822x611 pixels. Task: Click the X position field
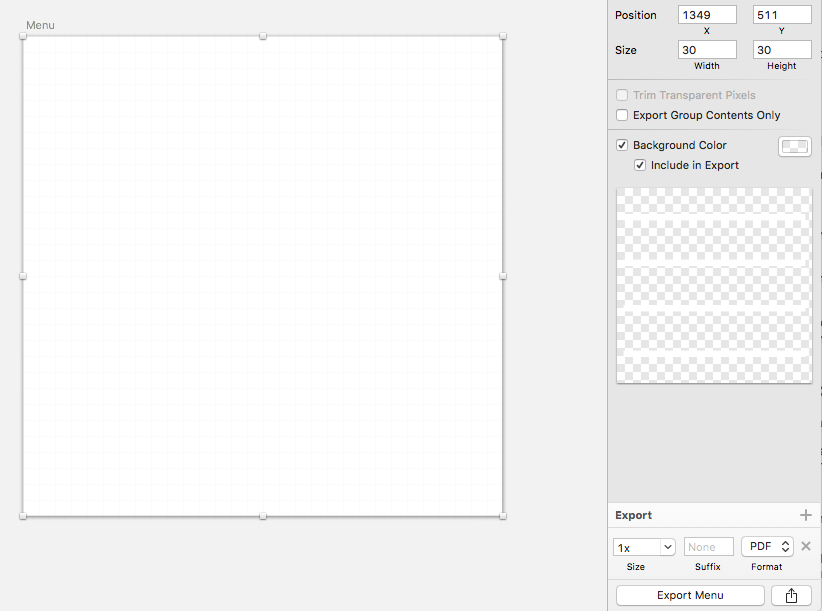pyautogui.click(x=707, y=15)
